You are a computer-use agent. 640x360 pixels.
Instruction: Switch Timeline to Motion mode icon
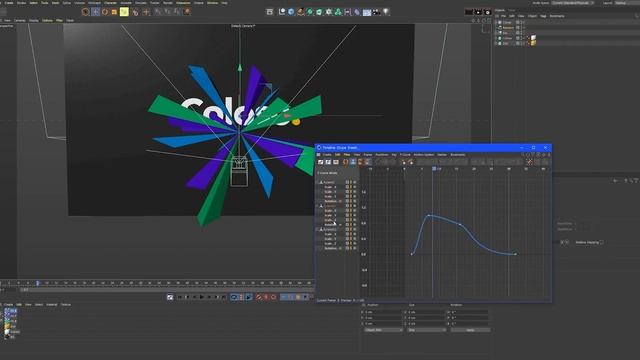coord(336,162)
